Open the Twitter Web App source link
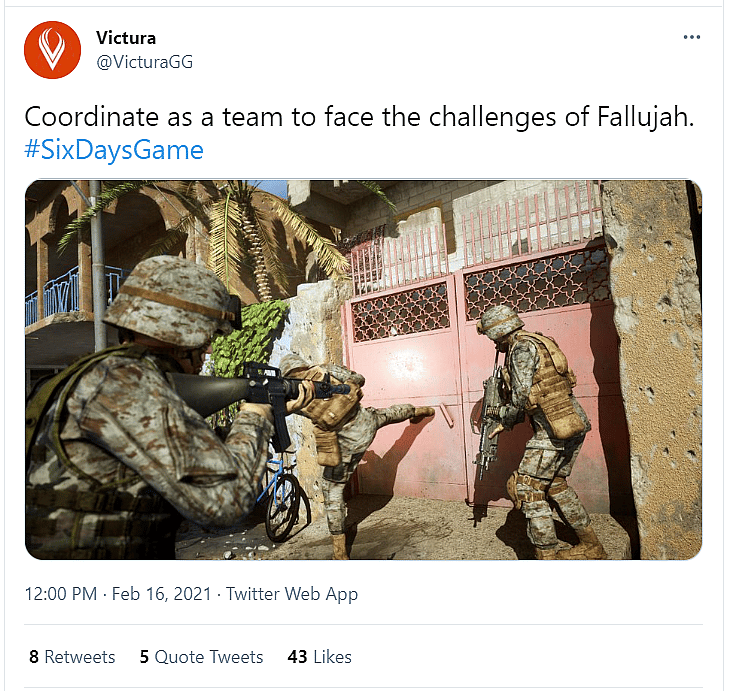 (x=292, y=594)
